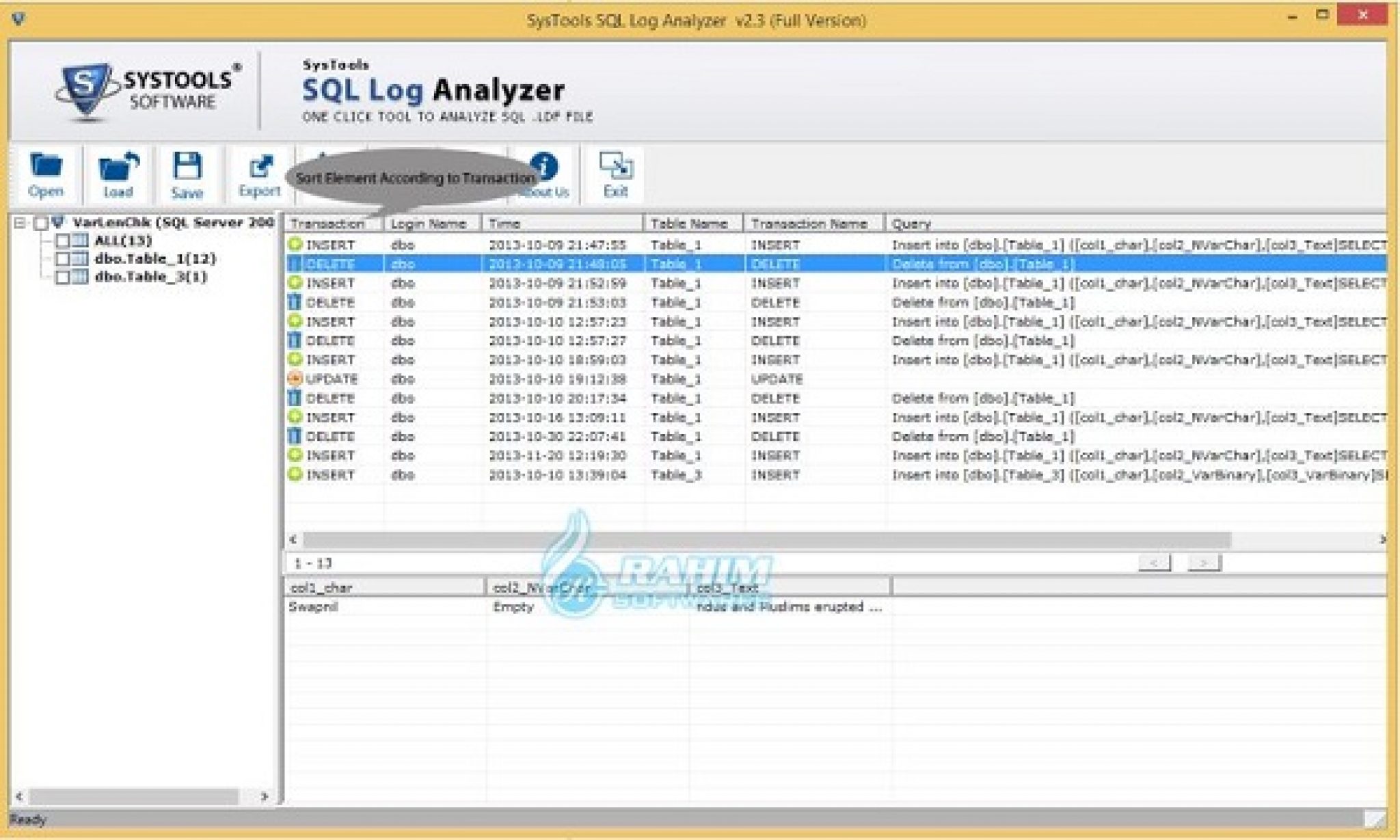Go to next page of records

[1204, 563]
